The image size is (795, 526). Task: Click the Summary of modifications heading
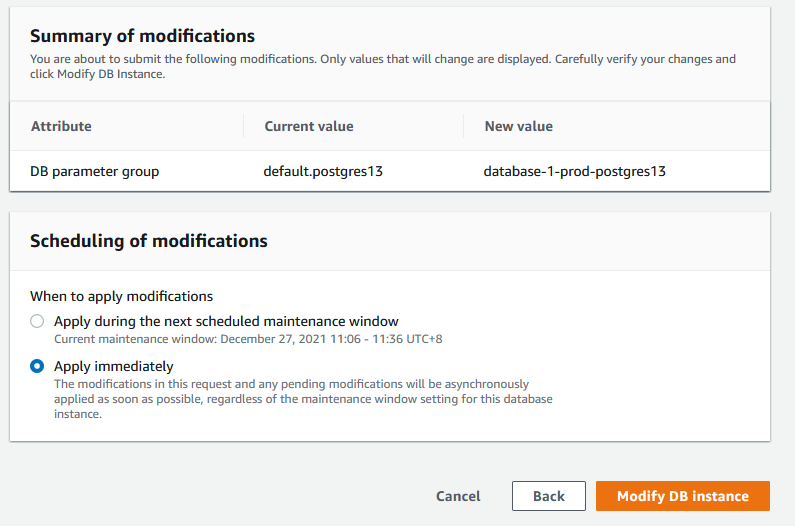pos(142,36)
